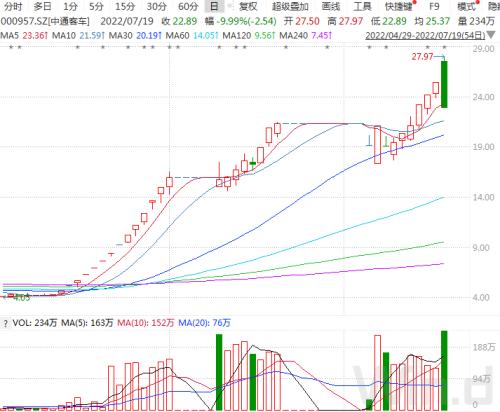The height and width of the screenshot is (412, 500).
Task: Click the 94万 volume axis label
Action: [482, 379]
